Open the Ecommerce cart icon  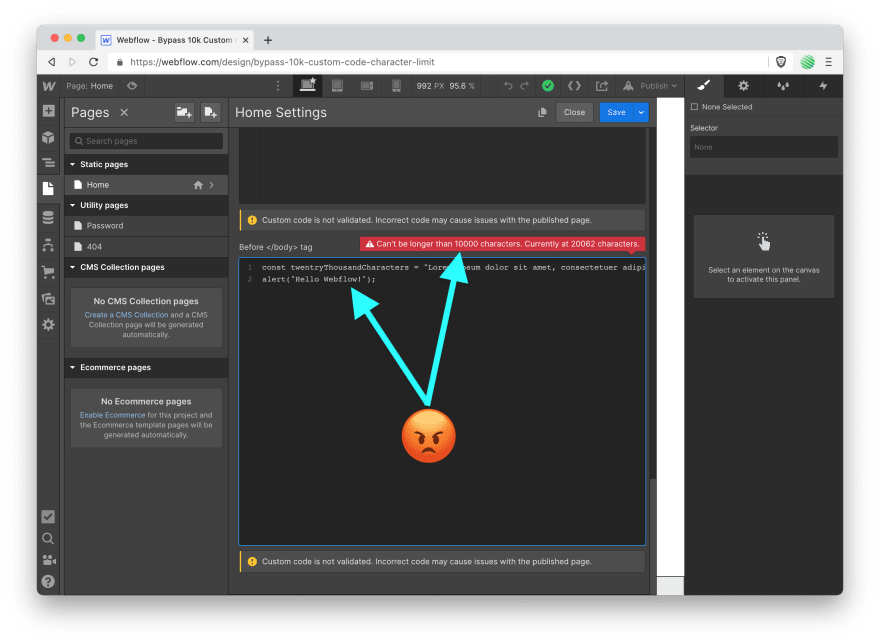tap(49, 272)
